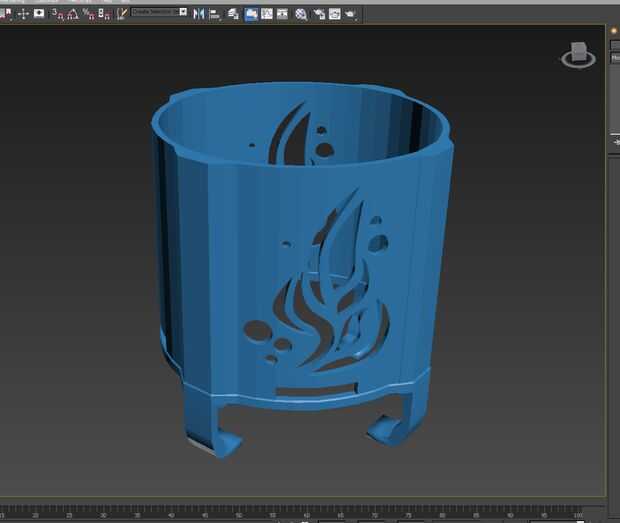Screen dimensions: 620x523
Task: Click the Align tool icon
Action: click(x=214, y=13)
